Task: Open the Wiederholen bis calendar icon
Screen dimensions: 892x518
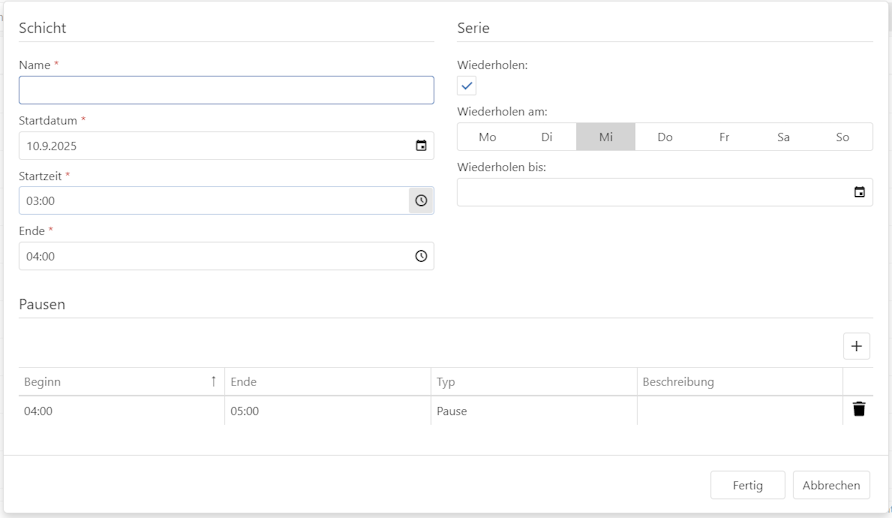Action: tap(859, 192)
